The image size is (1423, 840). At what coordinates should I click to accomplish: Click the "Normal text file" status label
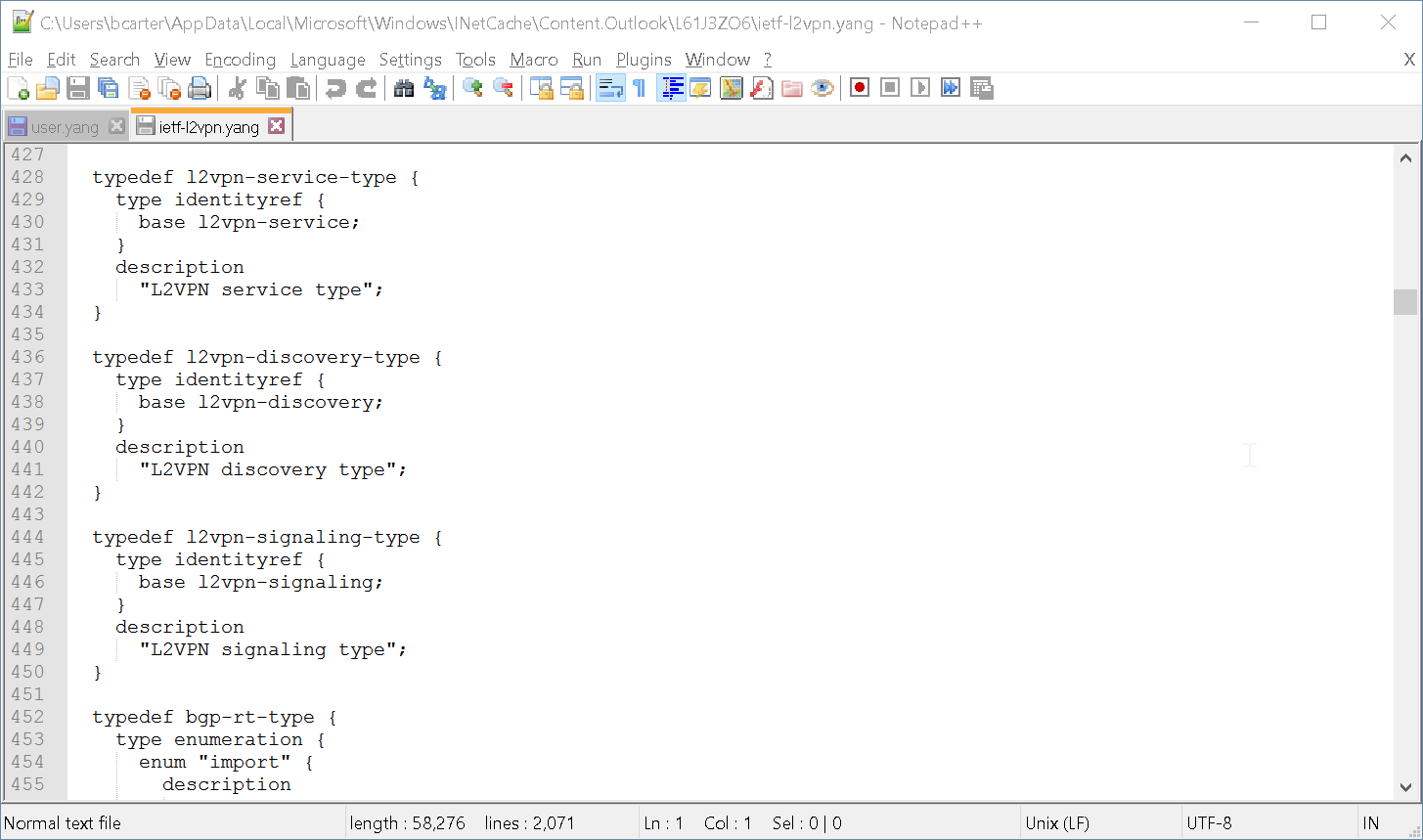pyautogui.click(x=65, y=823)
